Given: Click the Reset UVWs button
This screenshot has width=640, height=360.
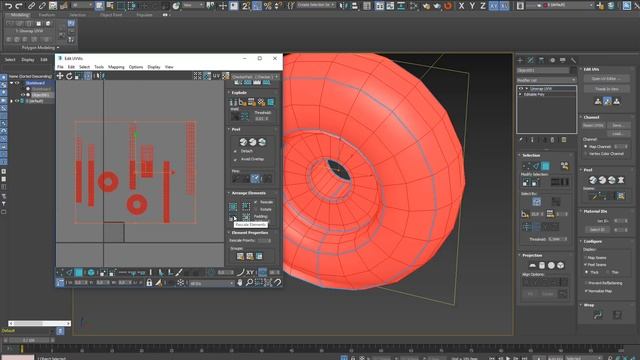Looking at the screenshot, I should [593, 125].
